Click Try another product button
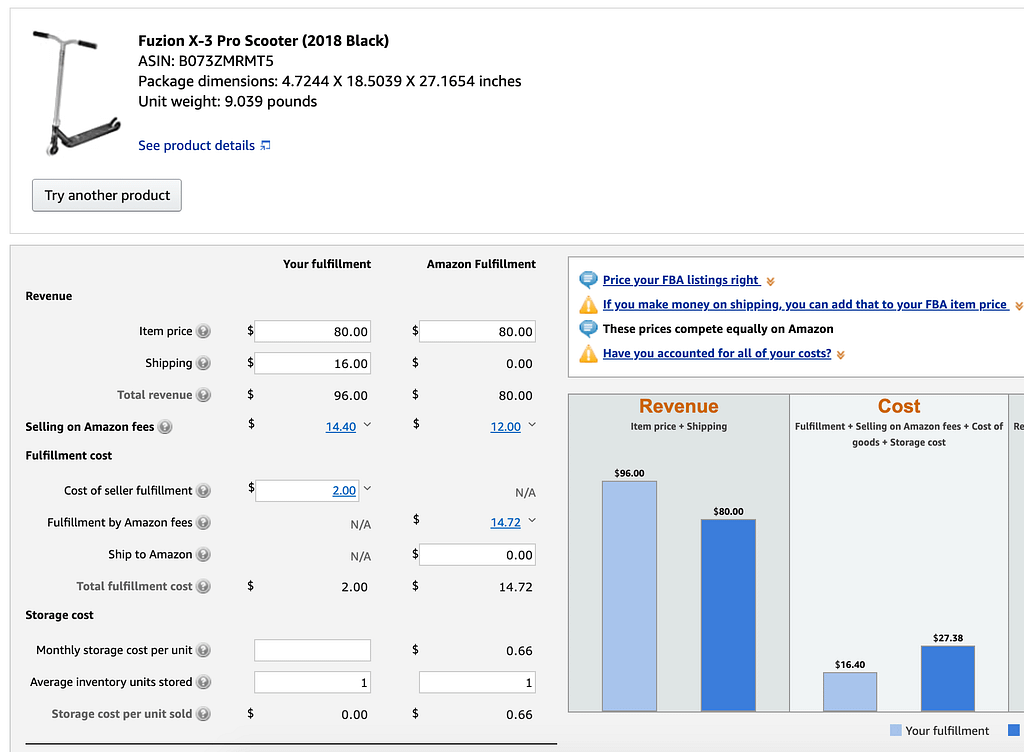This screenshot has width=1024, height=752. click(107, 195)
